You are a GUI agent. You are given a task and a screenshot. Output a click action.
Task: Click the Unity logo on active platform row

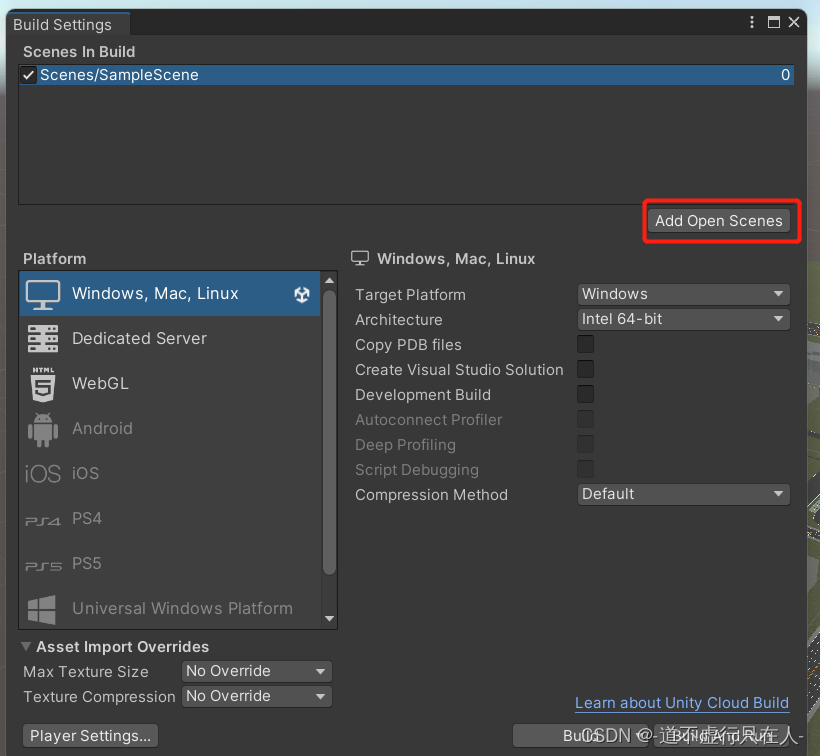click(302, 294)
